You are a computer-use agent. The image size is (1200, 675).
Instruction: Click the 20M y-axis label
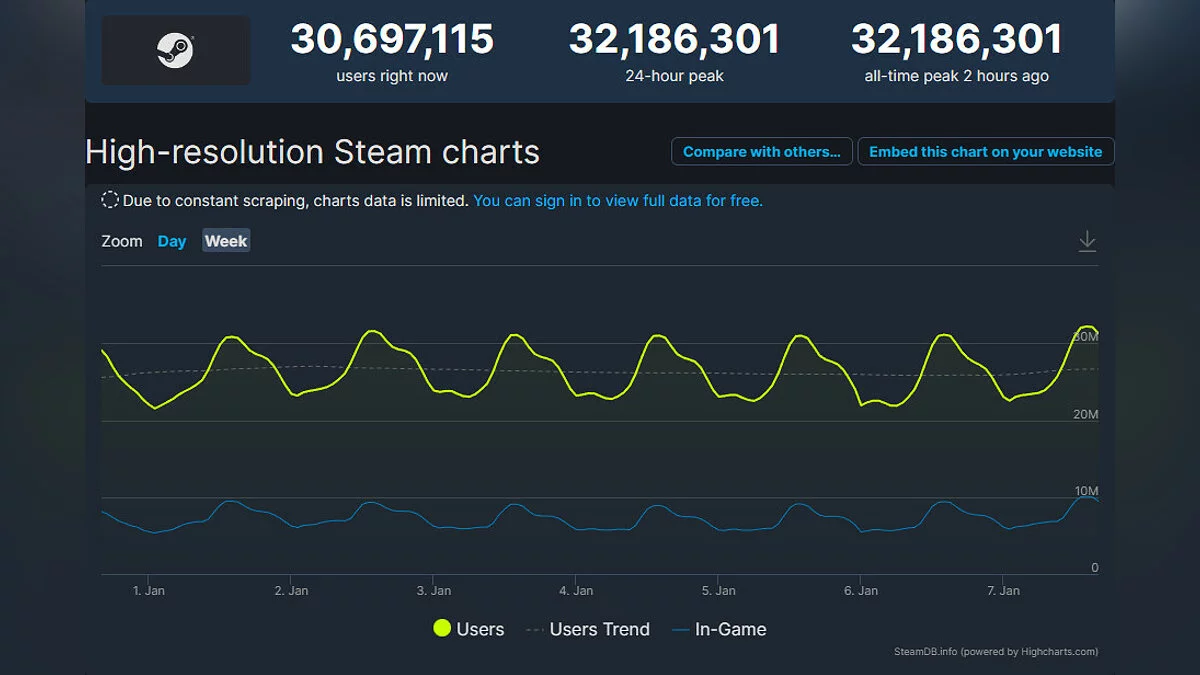[x=1086, y=414]
